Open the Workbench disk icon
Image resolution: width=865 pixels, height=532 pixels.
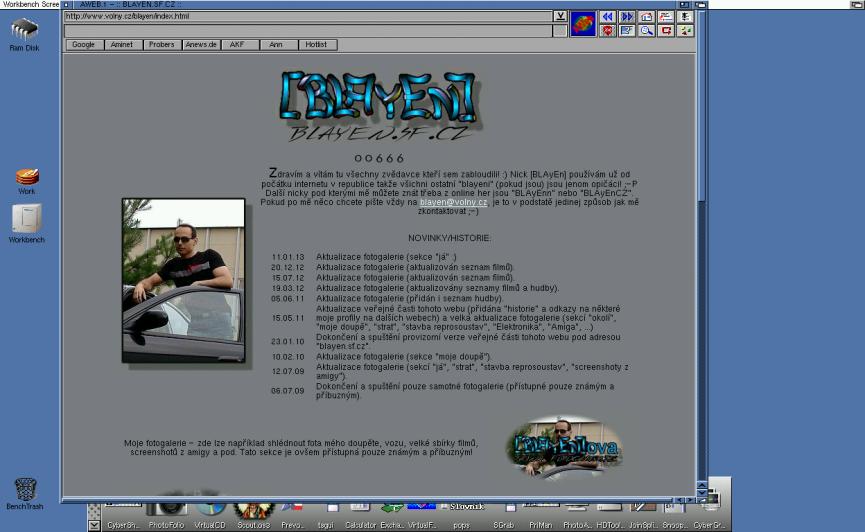[x=26, y=220]
